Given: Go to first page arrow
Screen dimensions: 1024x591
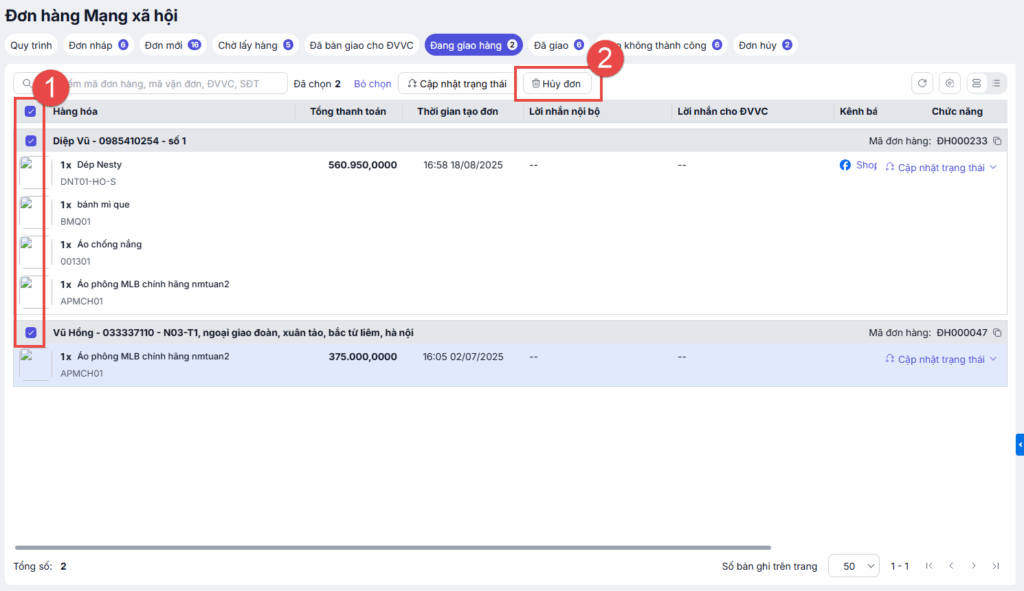Looking at the screenshot, I should 929,566.
